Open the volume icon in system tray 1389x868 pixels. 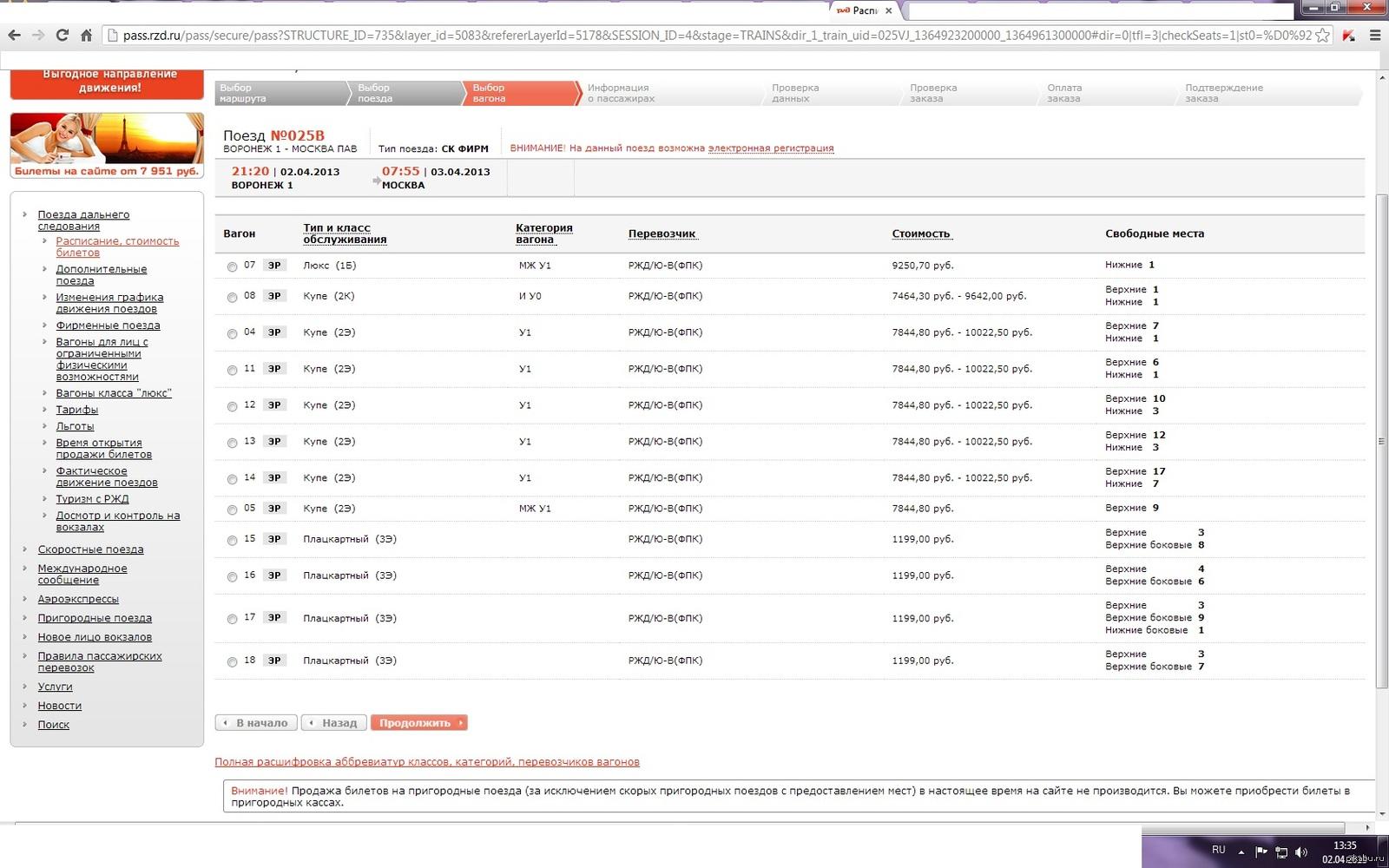(1300, 852)
